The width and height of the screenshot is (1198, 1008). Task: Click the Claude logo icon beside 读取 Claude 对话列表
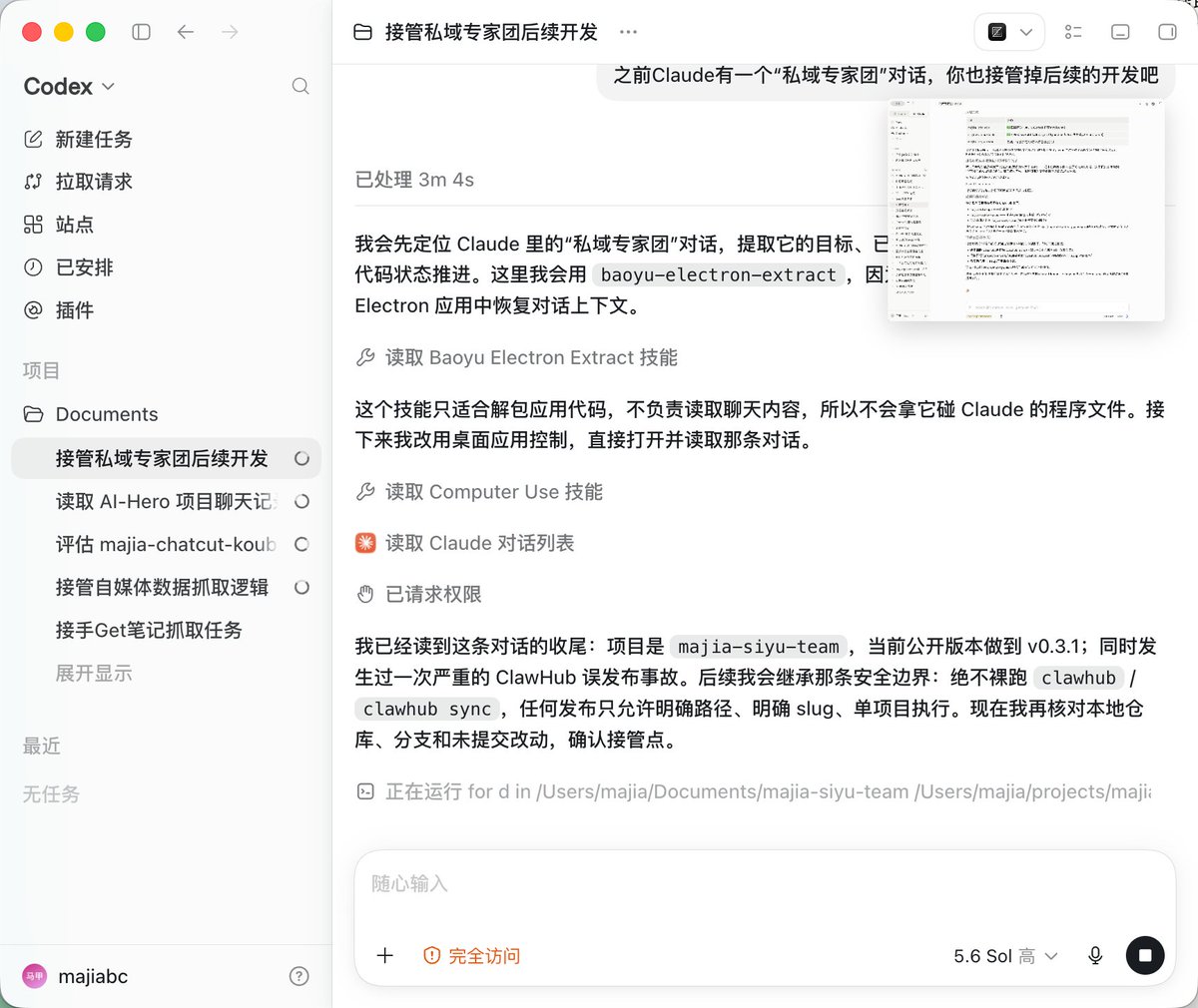pyautogui.click(x=365, y=543)
